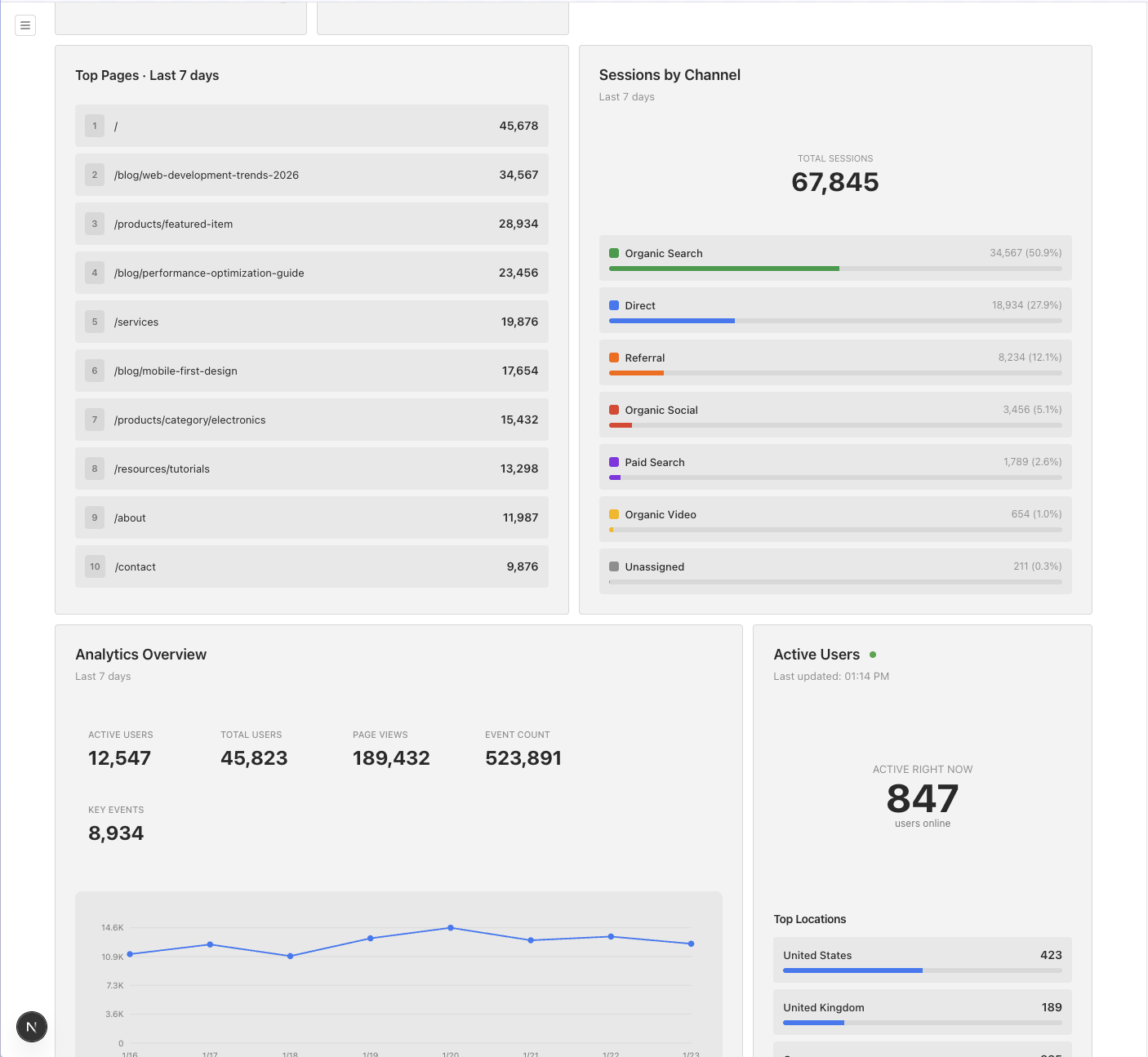Click the Referral channel progress bar

(x=835, y=373)
